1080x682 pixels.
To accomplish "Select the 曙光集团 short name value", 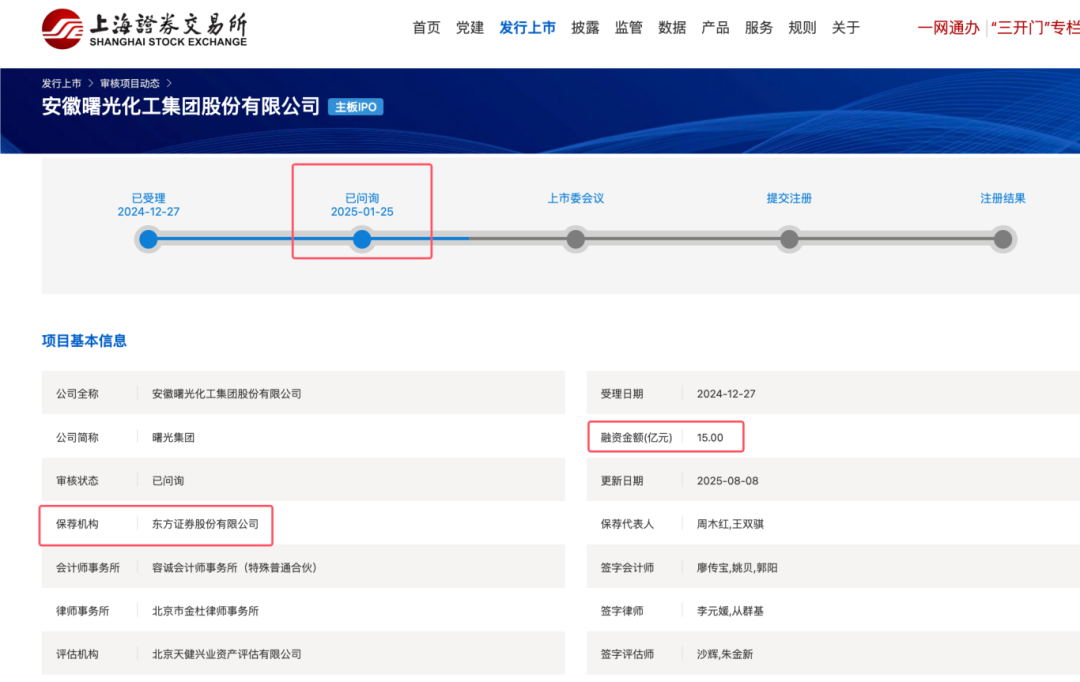I will click(x=173, y=437).
